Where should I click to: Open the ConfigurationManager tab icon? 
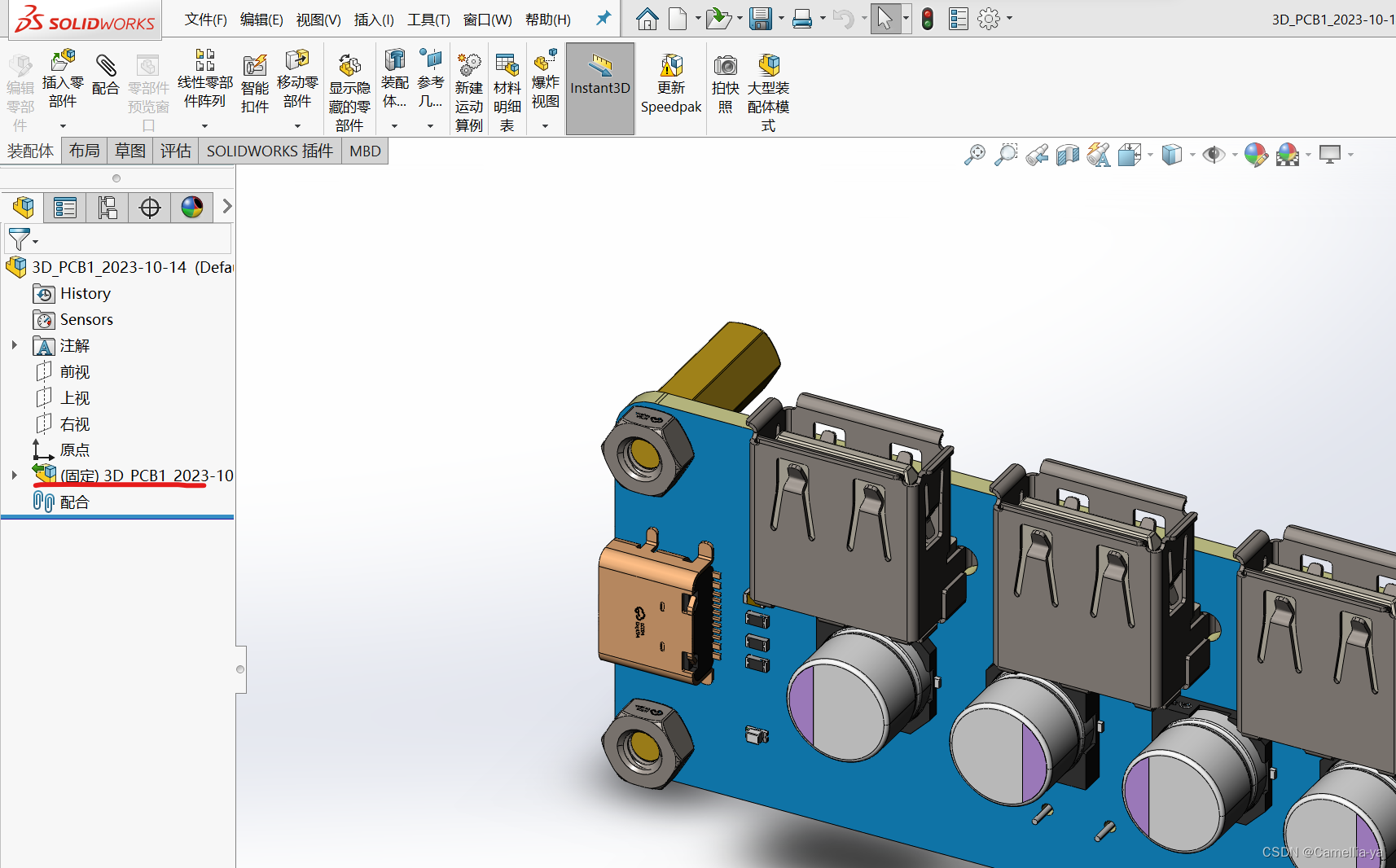108,208
